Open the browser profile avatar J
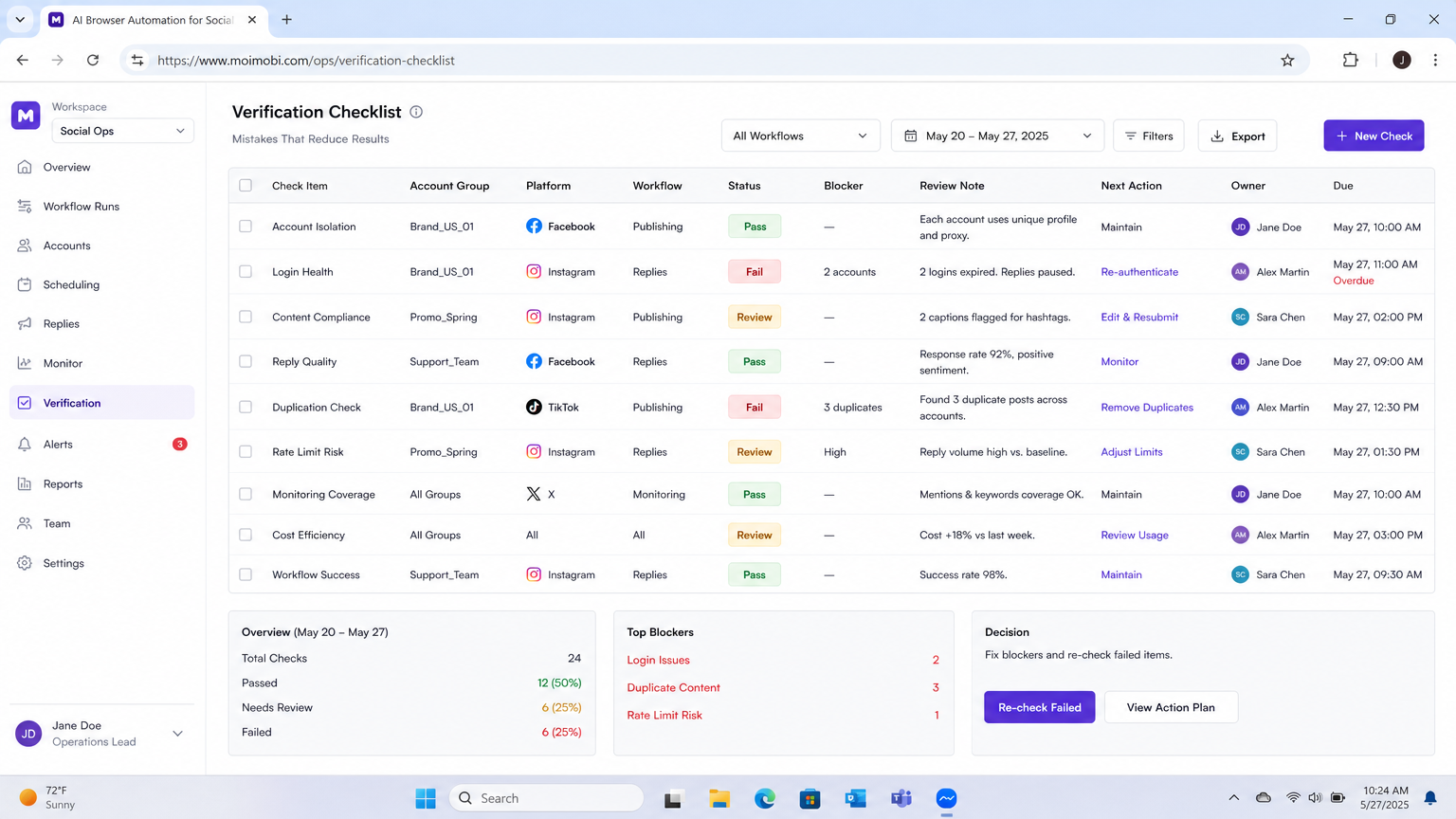Viewport: 1456px width, 819px height. click(1402, 60)
